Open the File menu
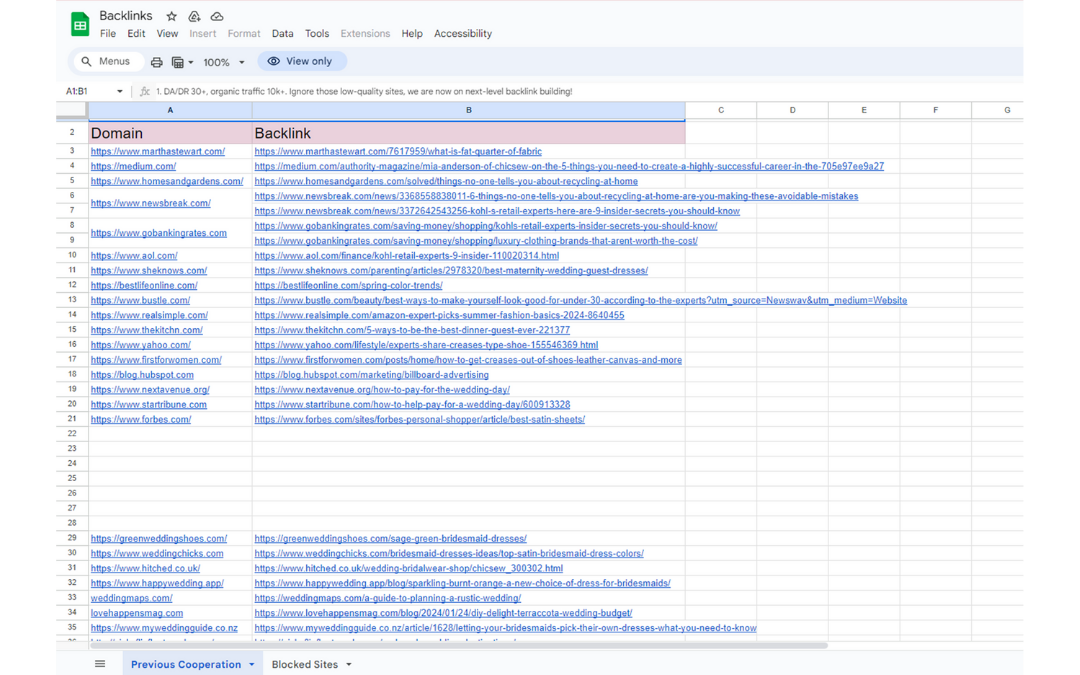This screenshot has height=675, width=1080. 107,33
